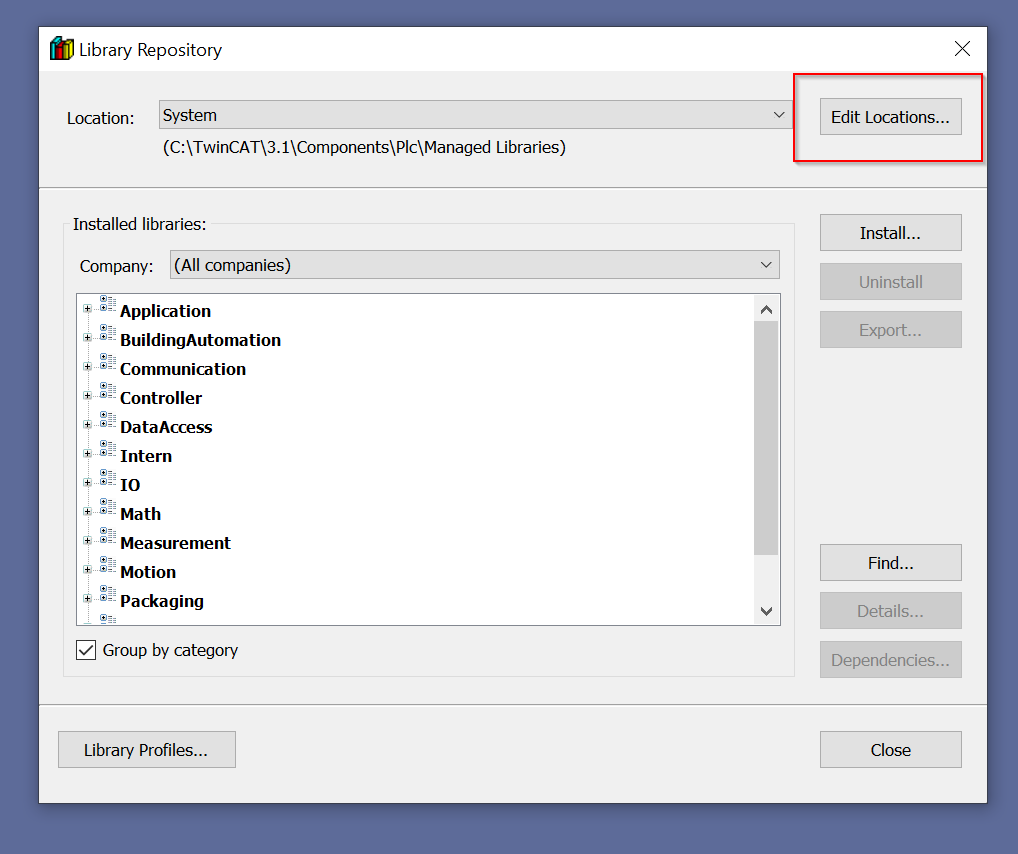This screenshot has width=1018, height=854.
Task: Select the DataAccess category label
Action: [166, 427]
